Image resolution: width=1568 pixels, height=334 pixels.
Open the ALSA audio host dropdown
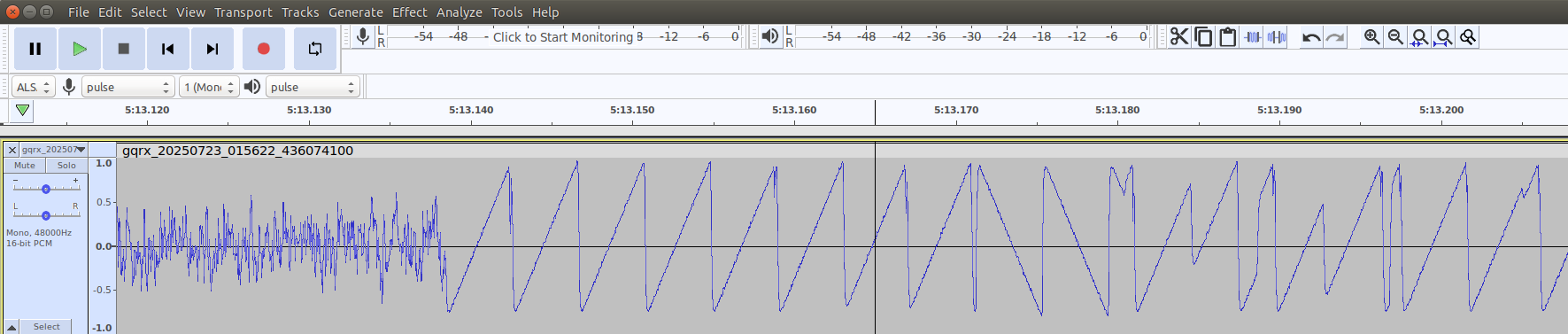[x=34, y=87]
